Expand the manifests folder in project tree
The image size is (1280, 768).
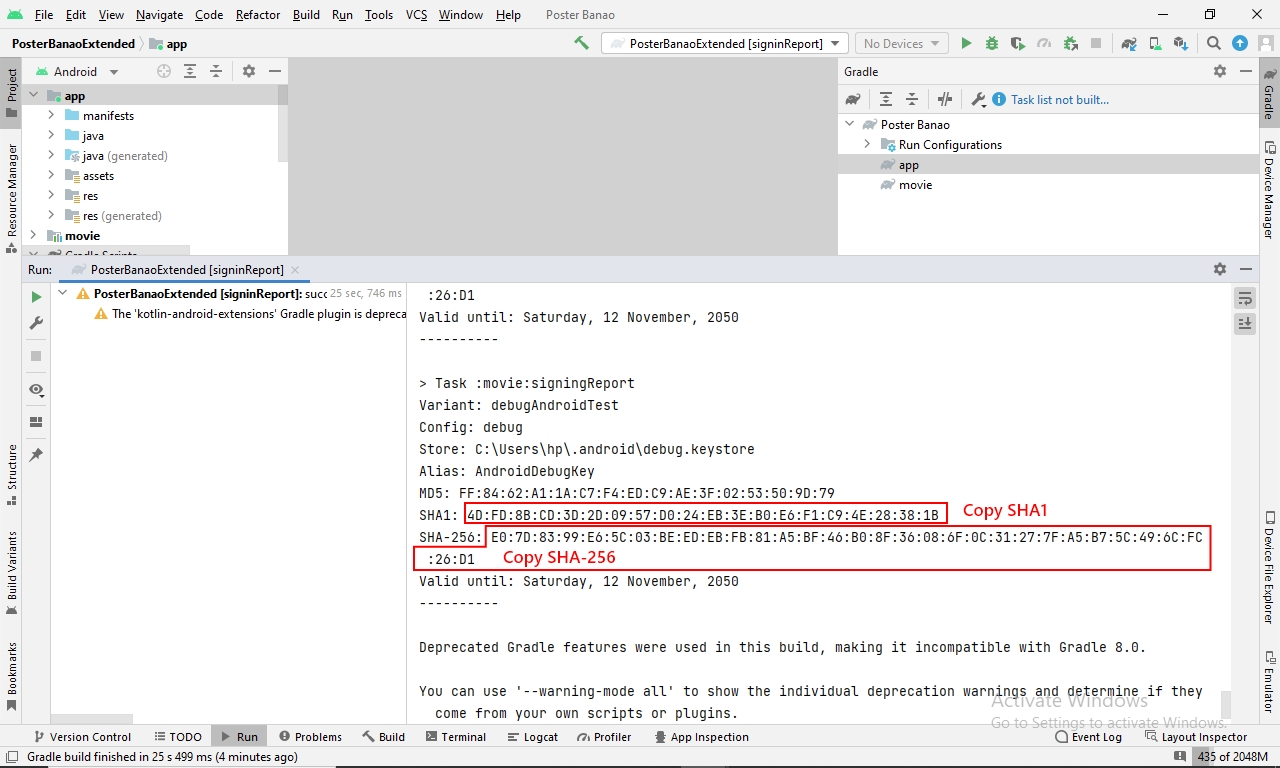click(x=51, y=115)
